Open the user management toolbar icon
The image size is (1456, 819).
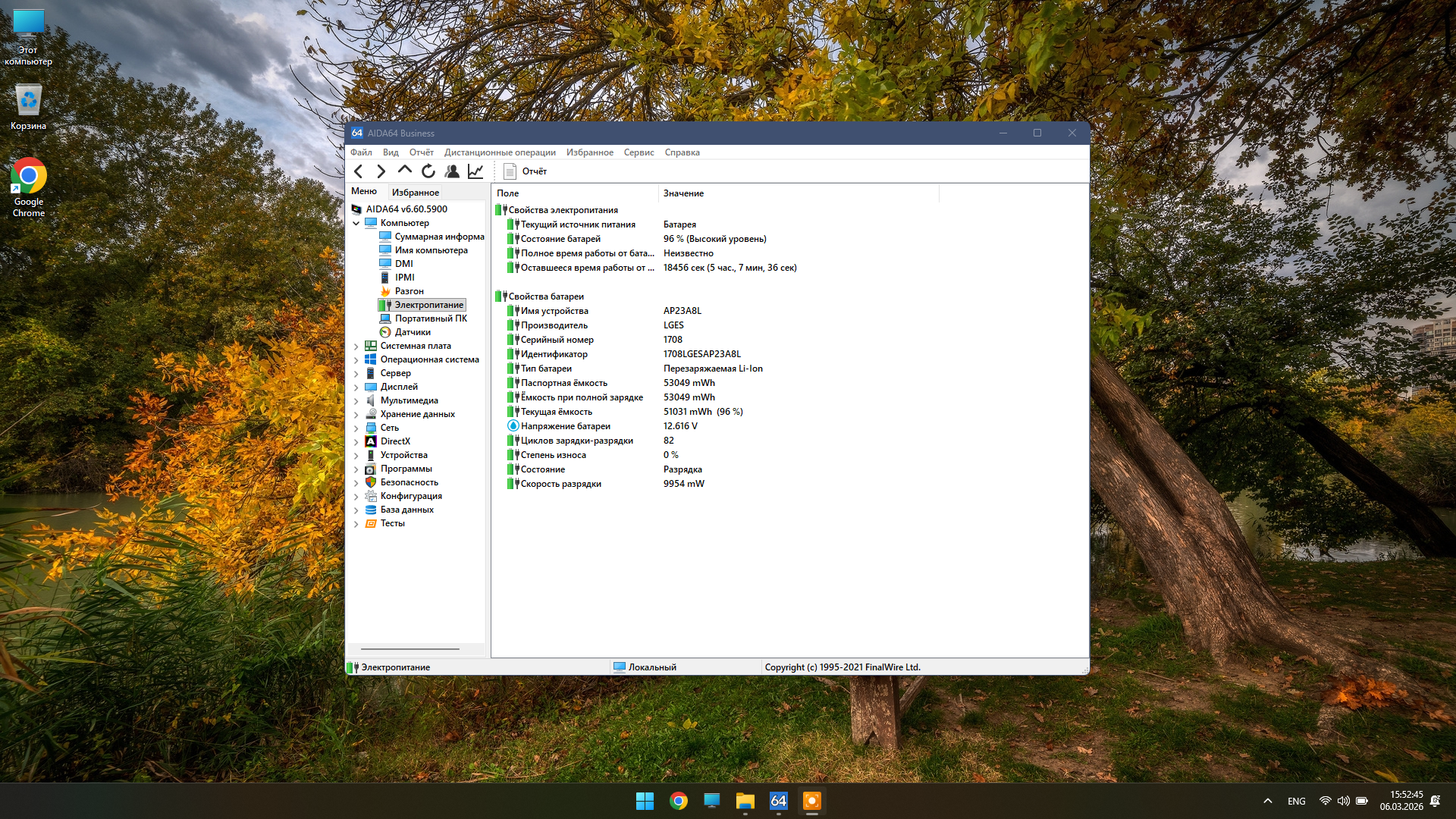click(452, 171)
